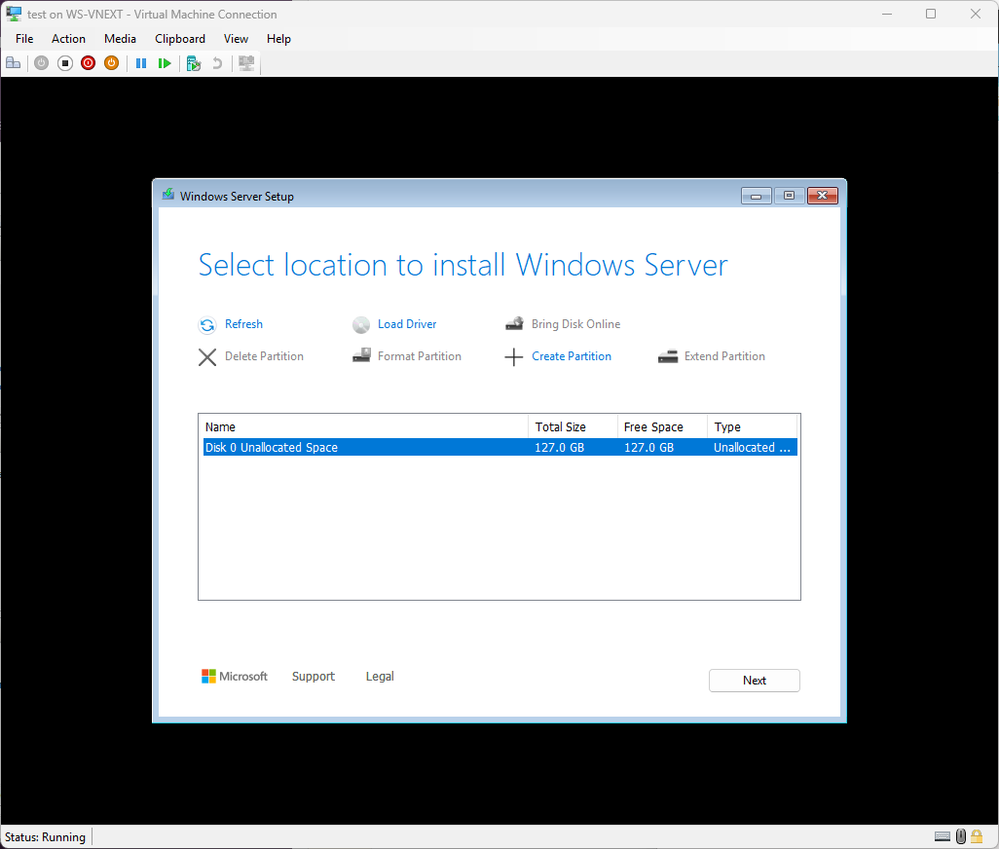Click the Turn Off (stop) toolbar icon
The image size is (999, 849).
64,63
